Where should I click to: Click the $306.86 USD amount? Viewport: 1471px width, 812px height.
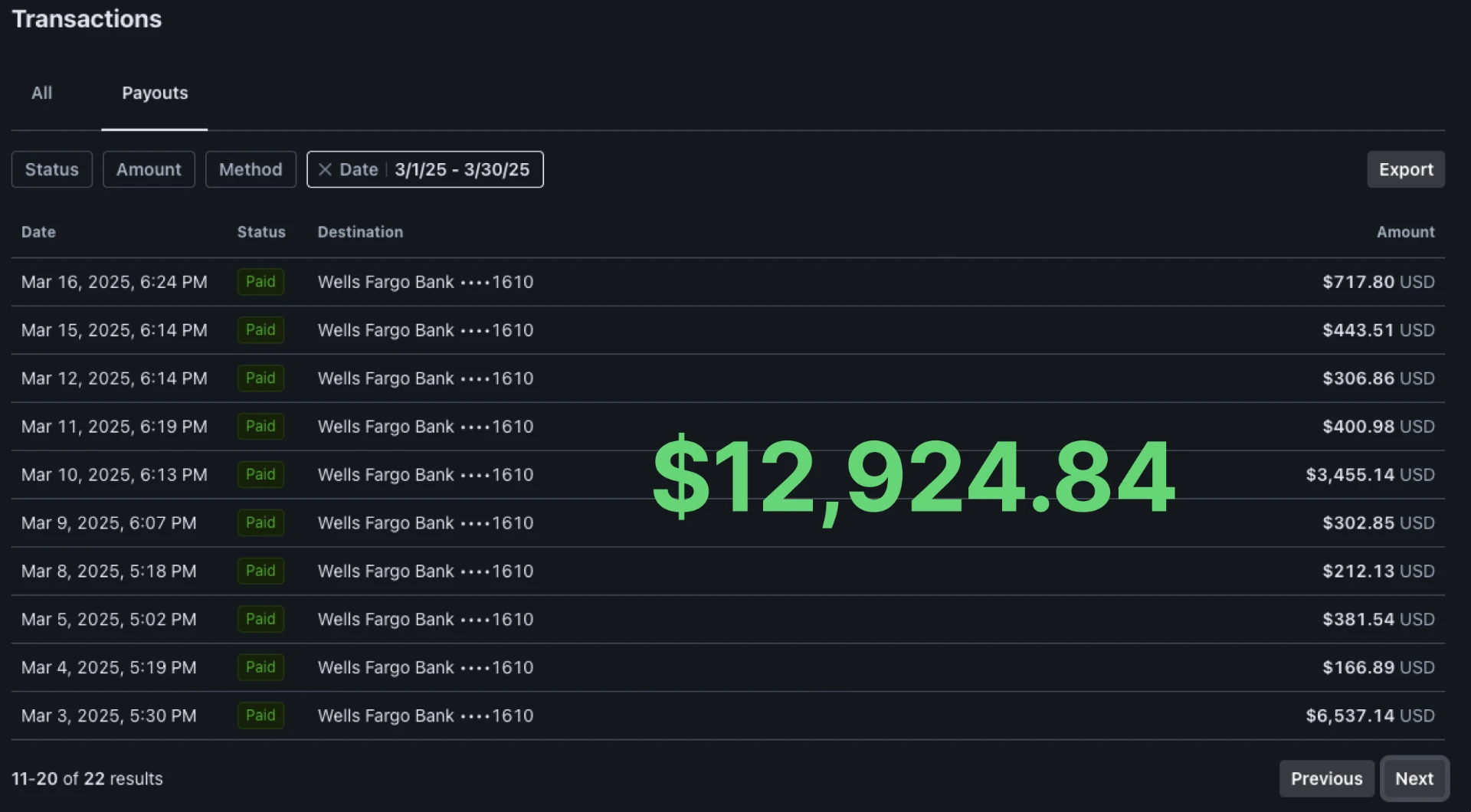click(x=1378, y=378)
